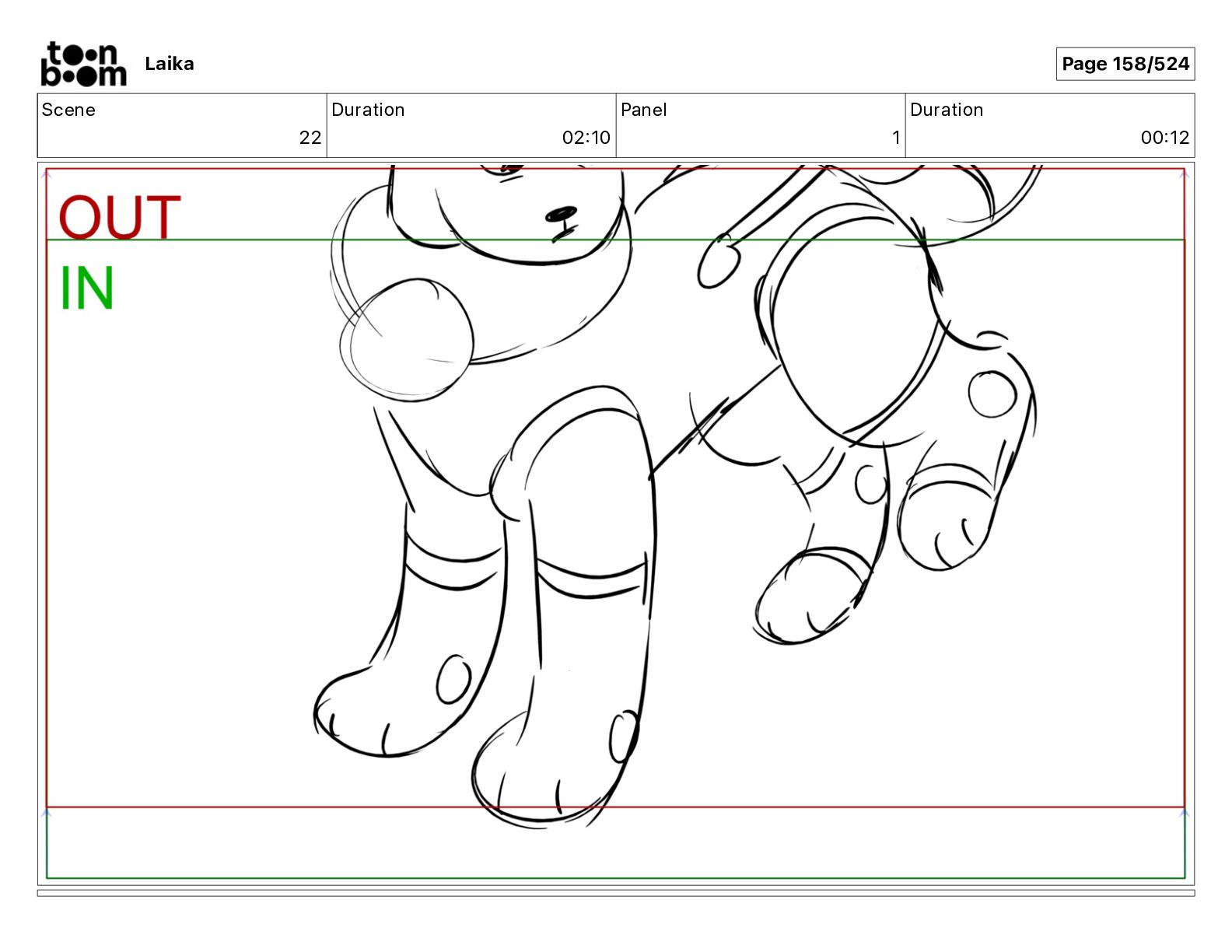
Task: Click the Toon Boom logo
Action: point(83,64)
